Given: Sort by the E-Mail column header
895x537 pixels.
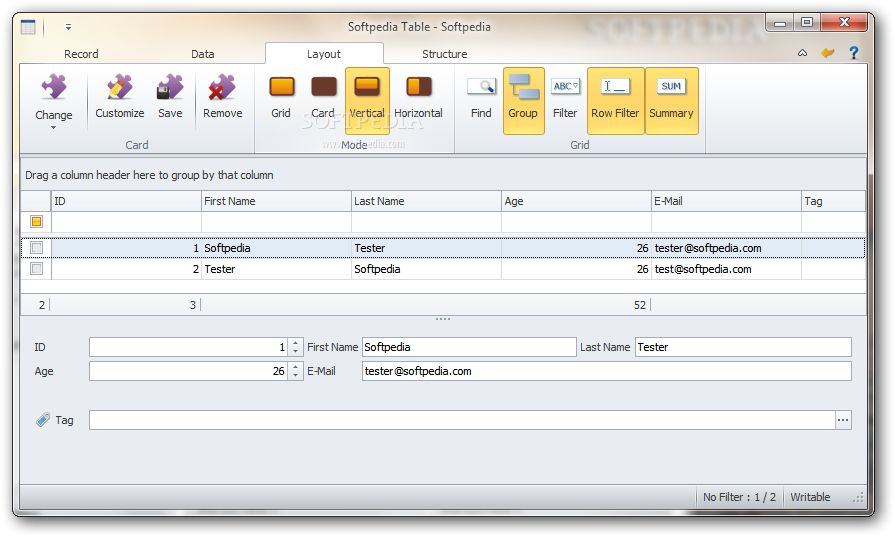Looking at the screenshot, I should point(727,201).
